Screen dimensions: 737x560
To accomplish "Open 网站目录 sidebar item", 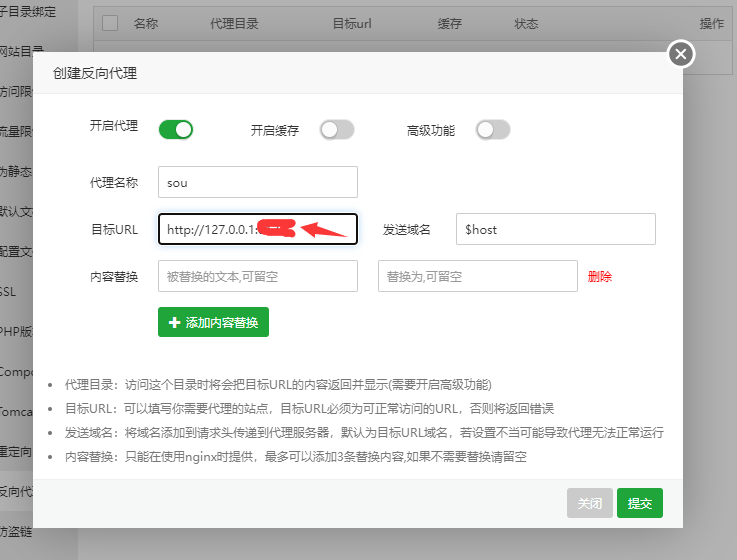I will click(x=20, y=51).
